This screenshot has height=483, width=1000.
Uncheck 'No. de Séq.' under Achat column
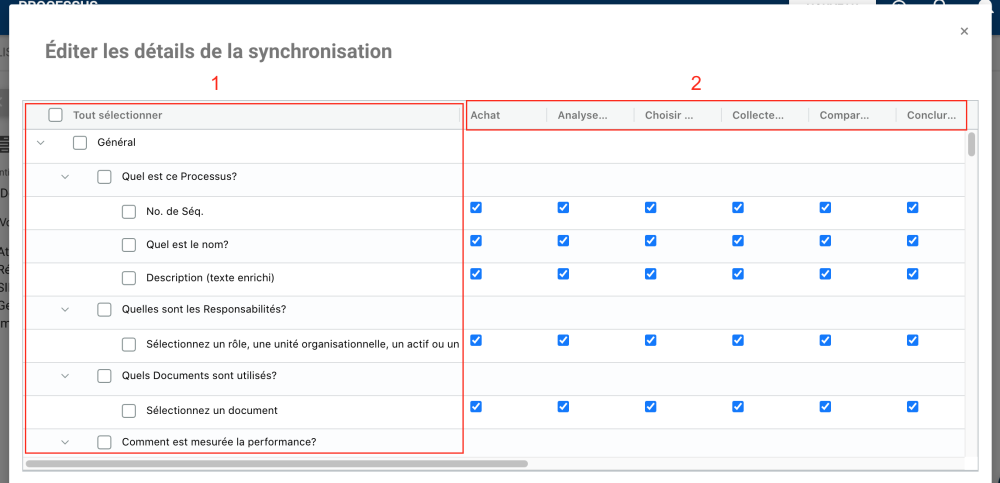tap(476, 208)
